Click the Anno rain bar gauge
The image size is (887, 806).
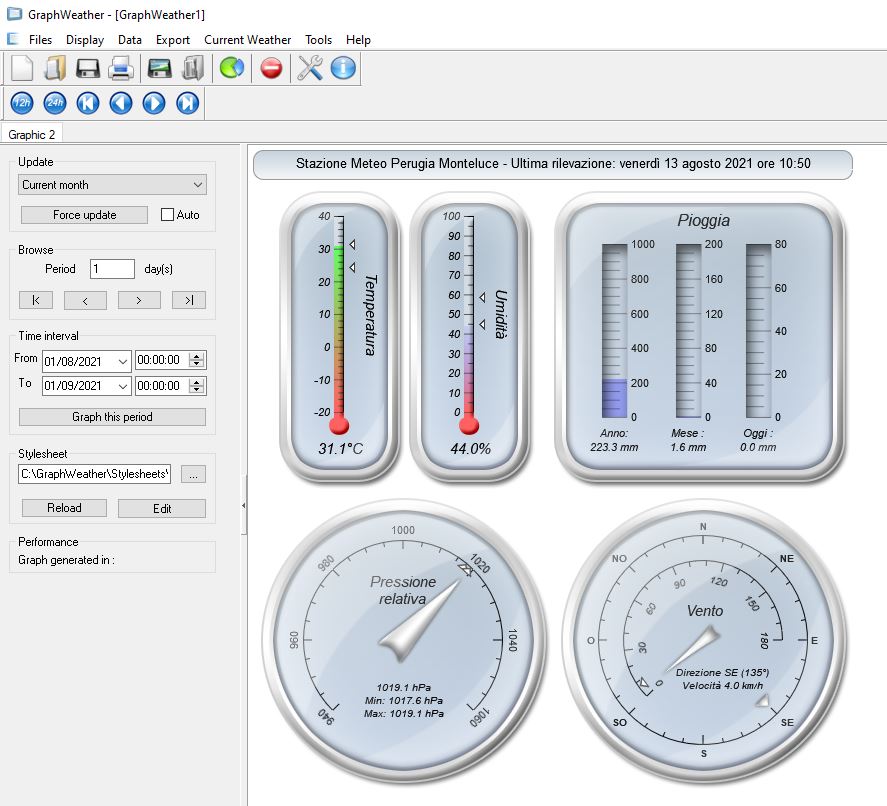click(x=614, y=331)
